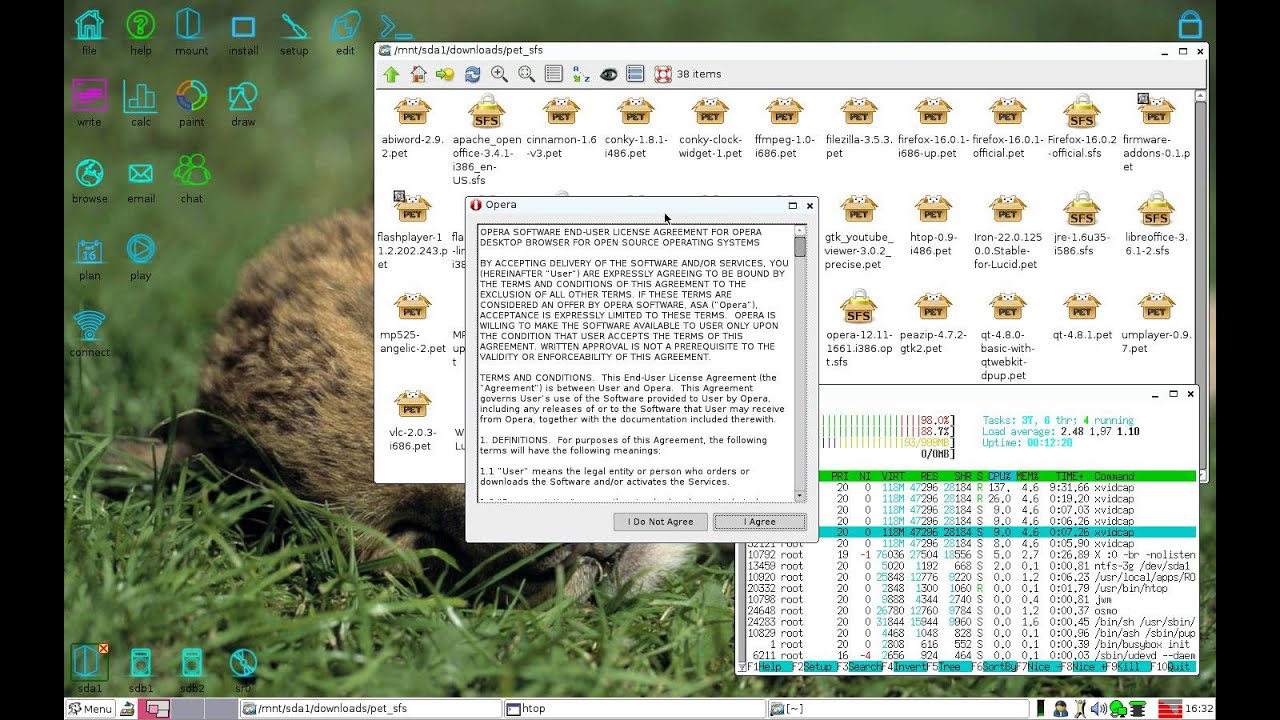The height and width of the screenshot is (720, 1280).
Task: Click F6 SortBy in htop
Action: (994, 666)
